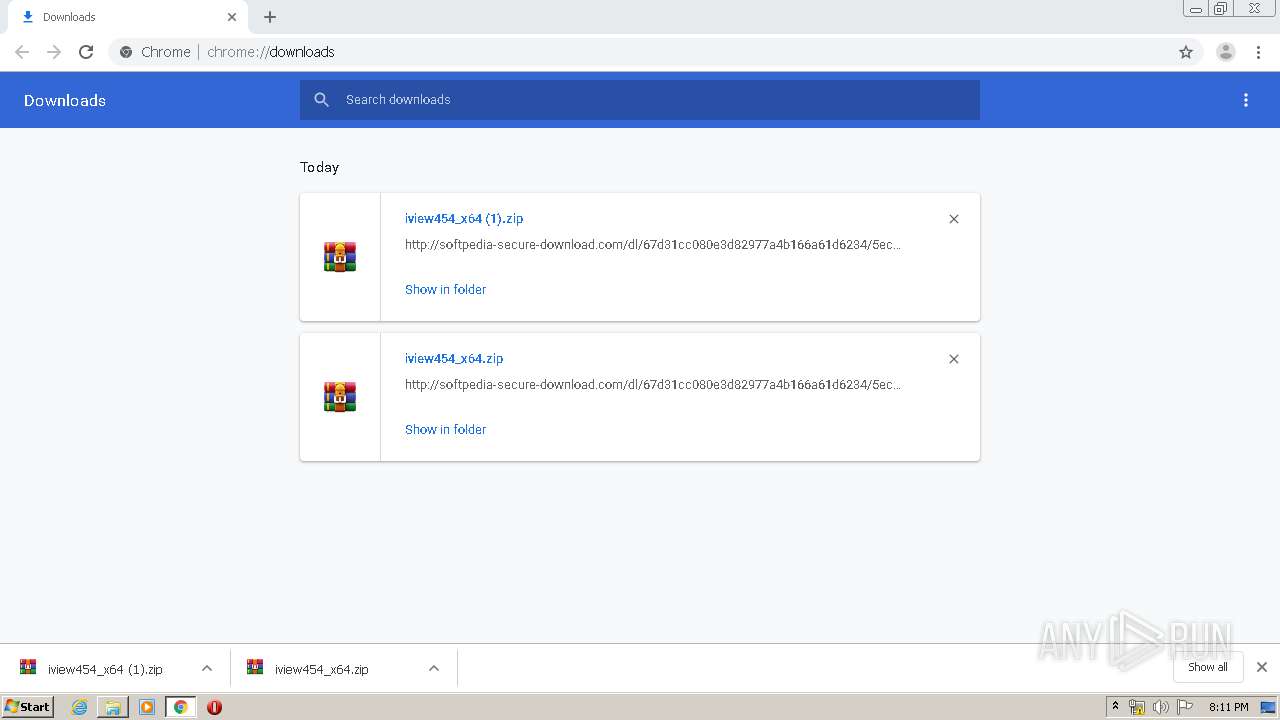Open iview454_x64.zip file link
1280x720 pixels.
(x=454, y=358)
